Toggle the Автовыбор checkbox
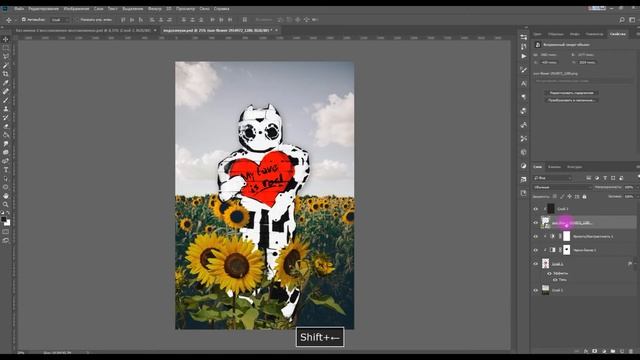640x360 pixels. tap(24, 19)
